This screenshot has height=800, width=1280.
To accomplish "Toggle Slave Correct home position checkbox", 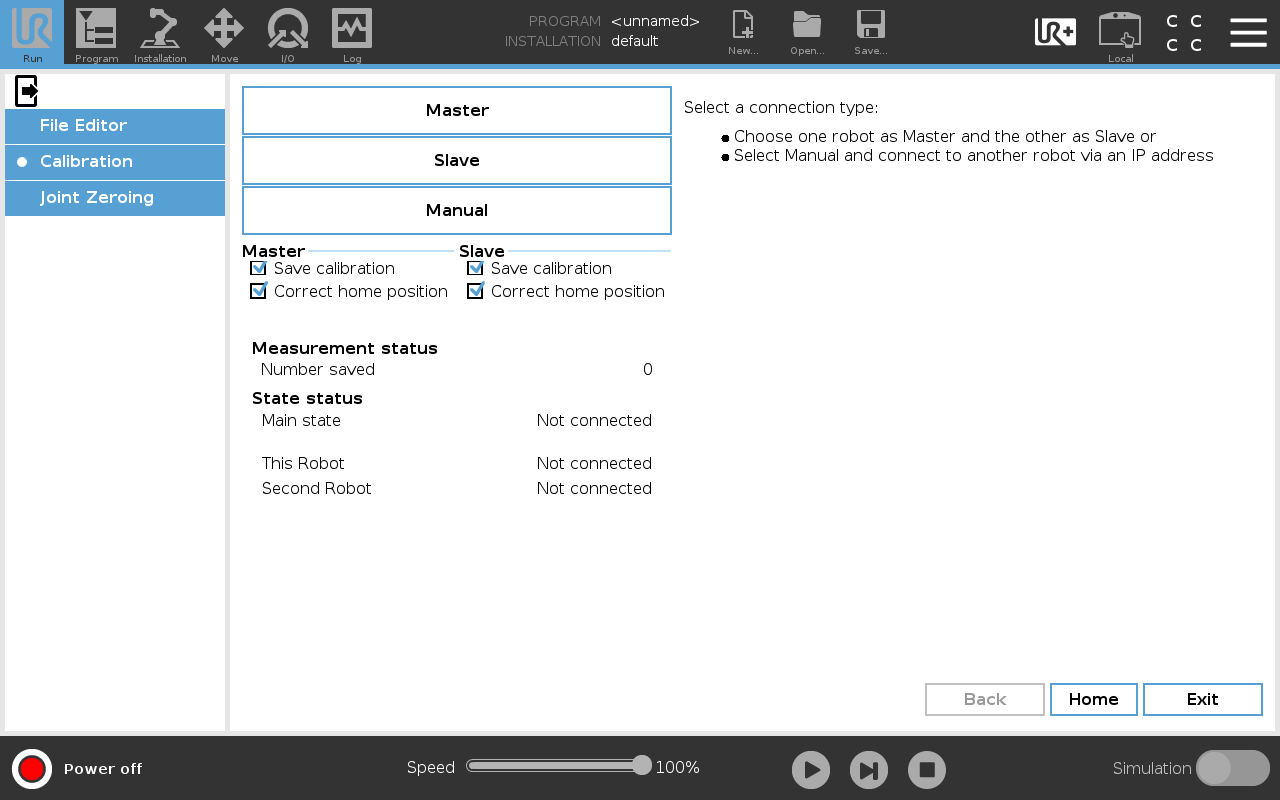I will pyautogui.click(x=475, y=291).
